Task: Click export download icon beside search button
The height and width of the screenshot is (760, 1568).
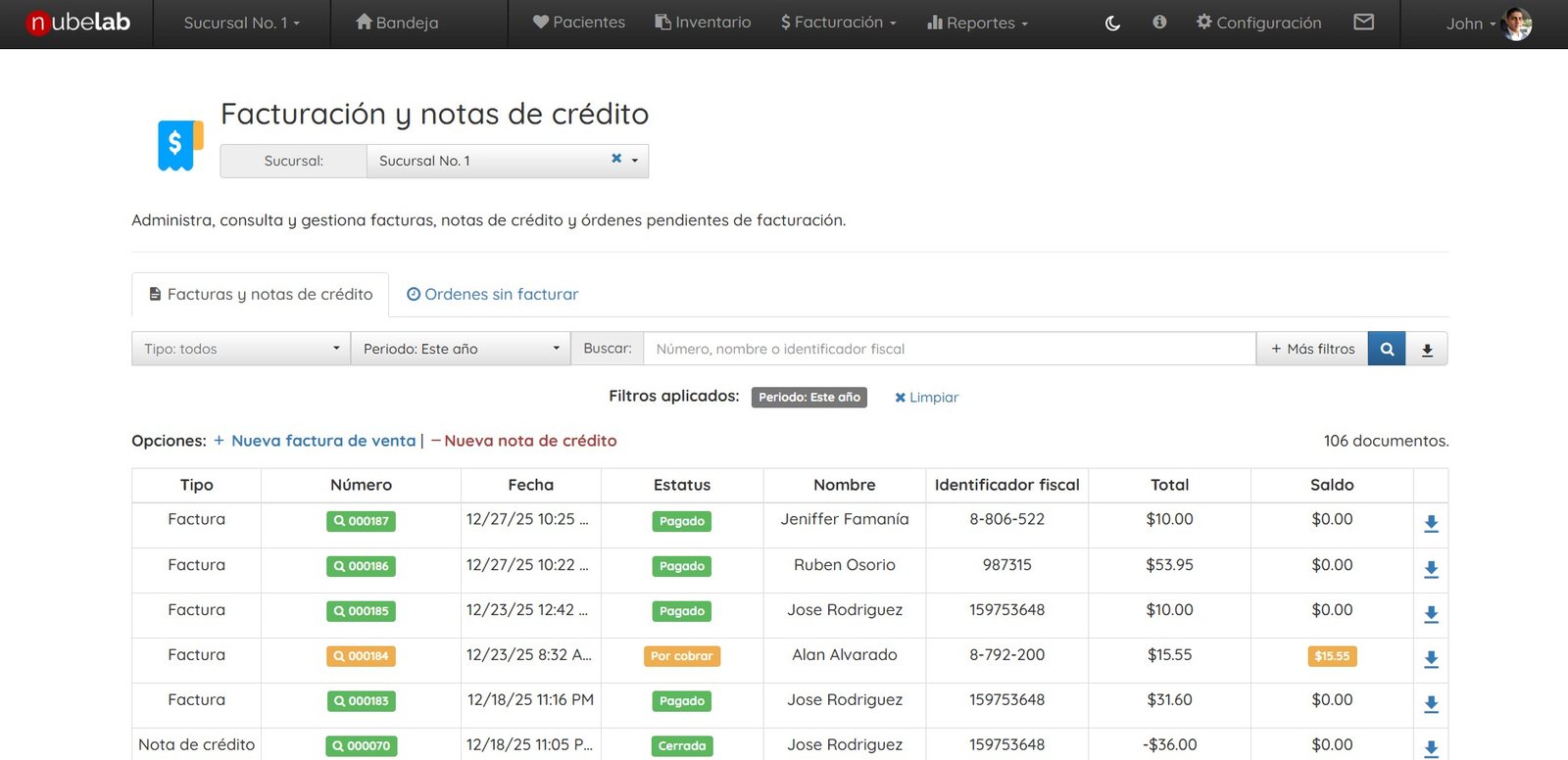Action: (1427, 350)
